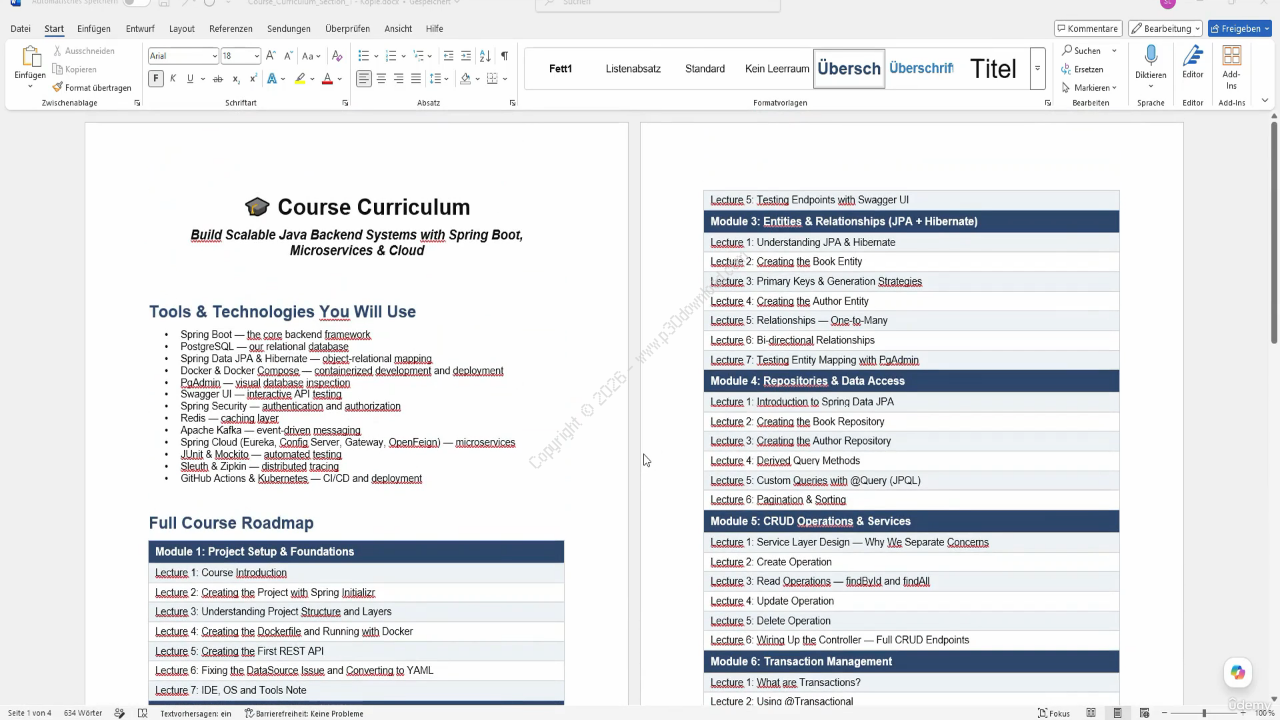The image size is (1280, 720).
Task: Apply text effects icon (blue A)
Action: (272, 78)
